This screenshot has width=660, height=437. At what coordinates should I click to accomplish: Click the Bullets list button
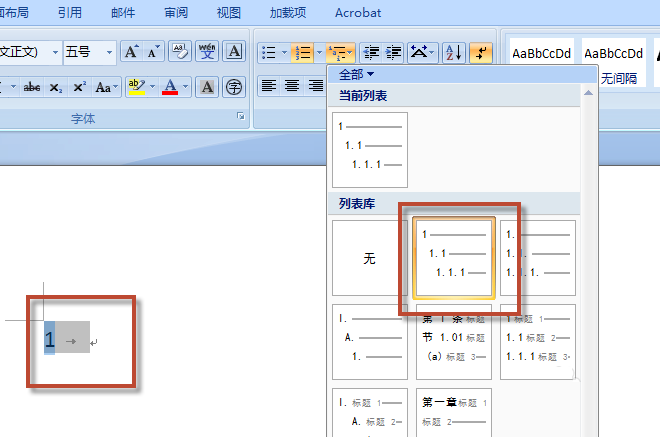click(269, 53)
